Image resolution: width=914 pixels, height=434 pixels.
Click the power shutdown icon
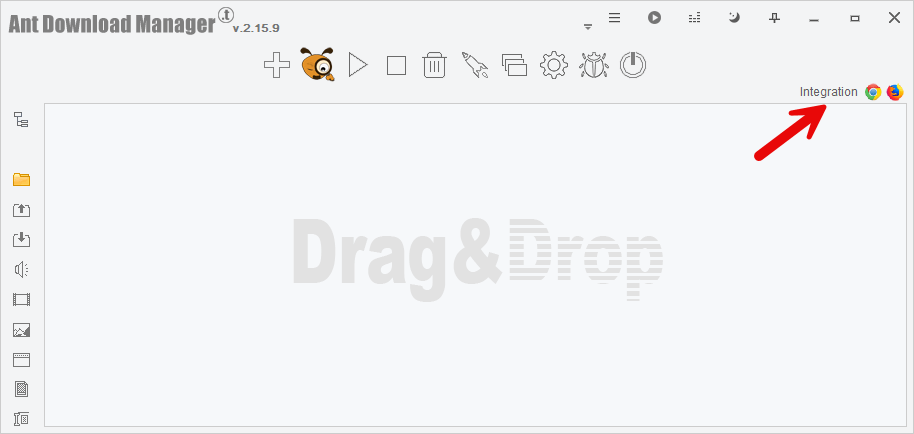(x=633, y=65)
